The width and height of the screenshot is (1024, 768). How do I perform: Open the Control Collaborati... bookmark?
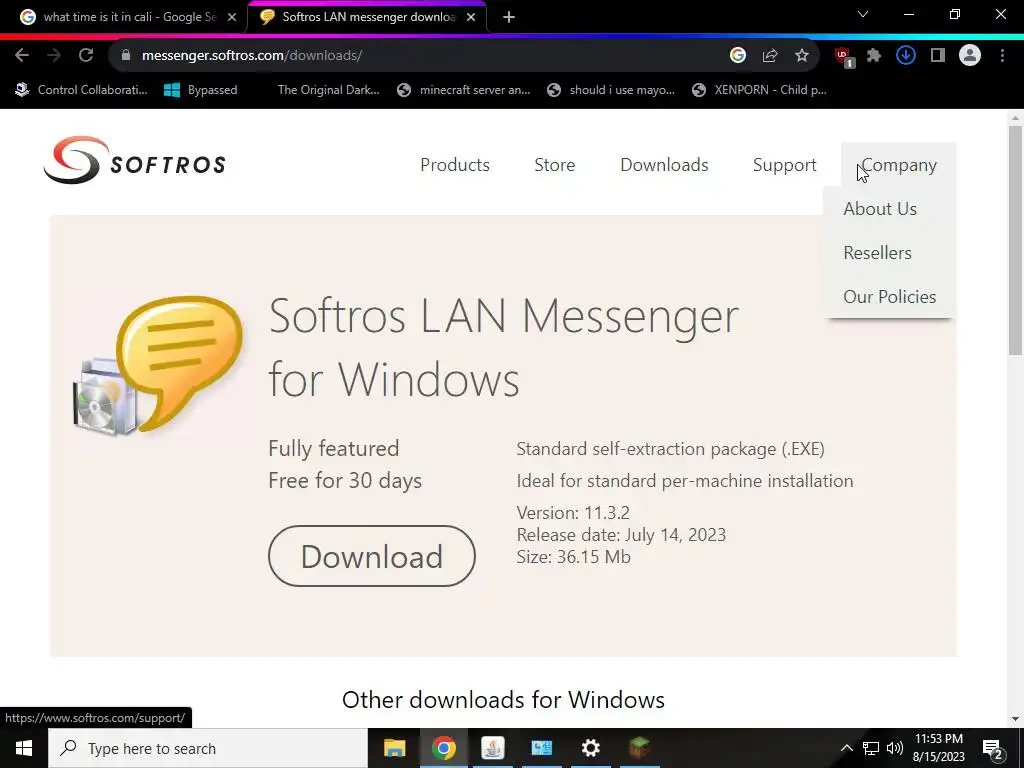pyautogui.click(x=82, y=90)
